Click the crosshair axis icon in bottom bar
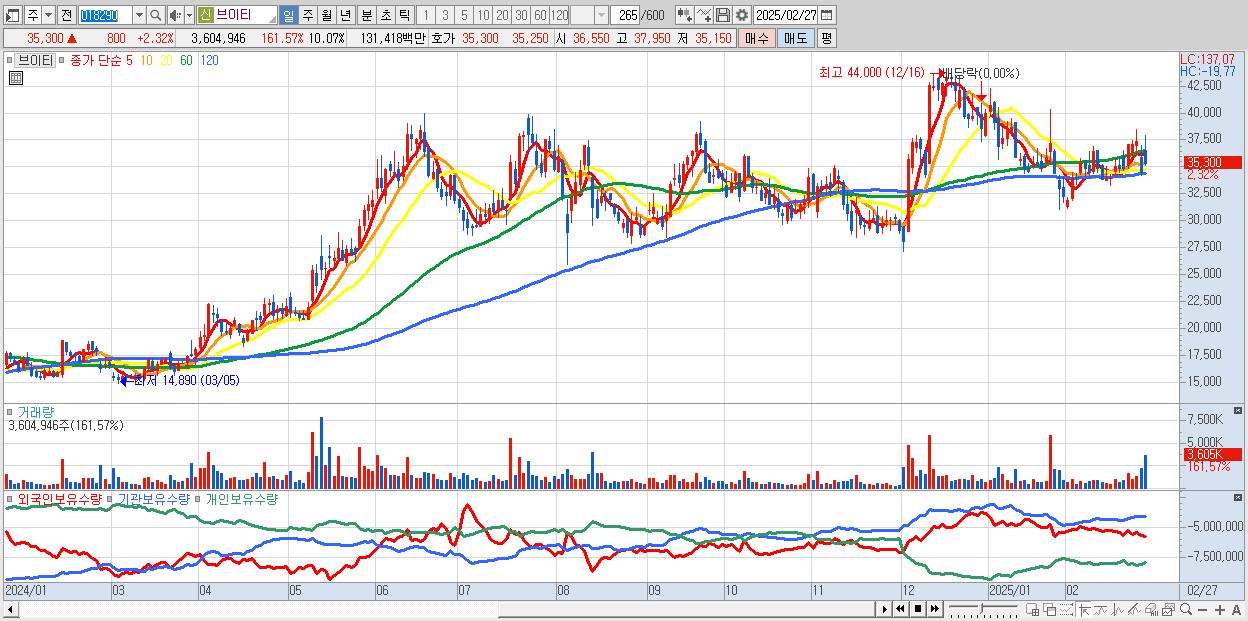The width and height of the screenshot is (1248, 621). click(1084, 609)
